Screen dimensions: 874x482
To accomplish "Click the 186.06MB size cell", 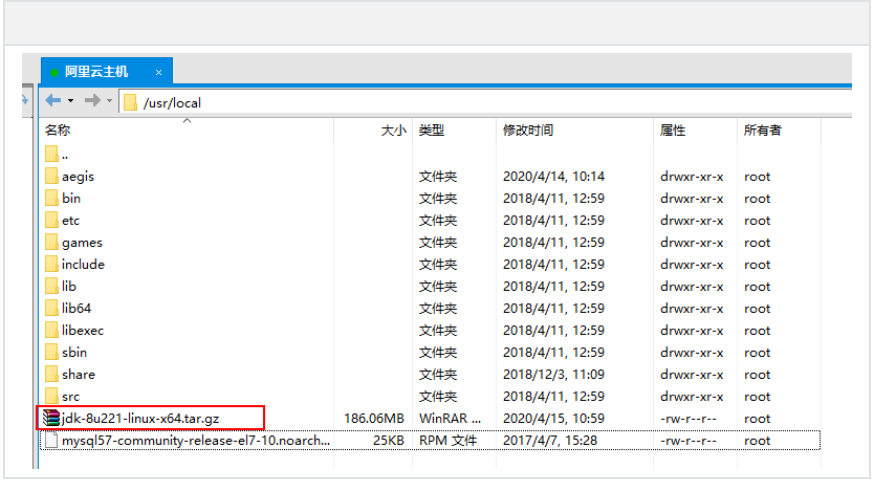I will tap(374, 418).
